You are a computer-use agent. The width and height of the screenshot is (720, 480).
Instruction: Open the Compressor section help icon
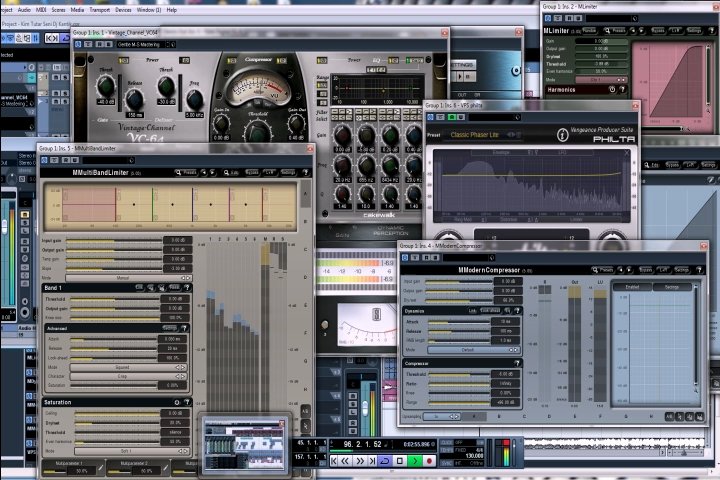click(x=517, y=363)
